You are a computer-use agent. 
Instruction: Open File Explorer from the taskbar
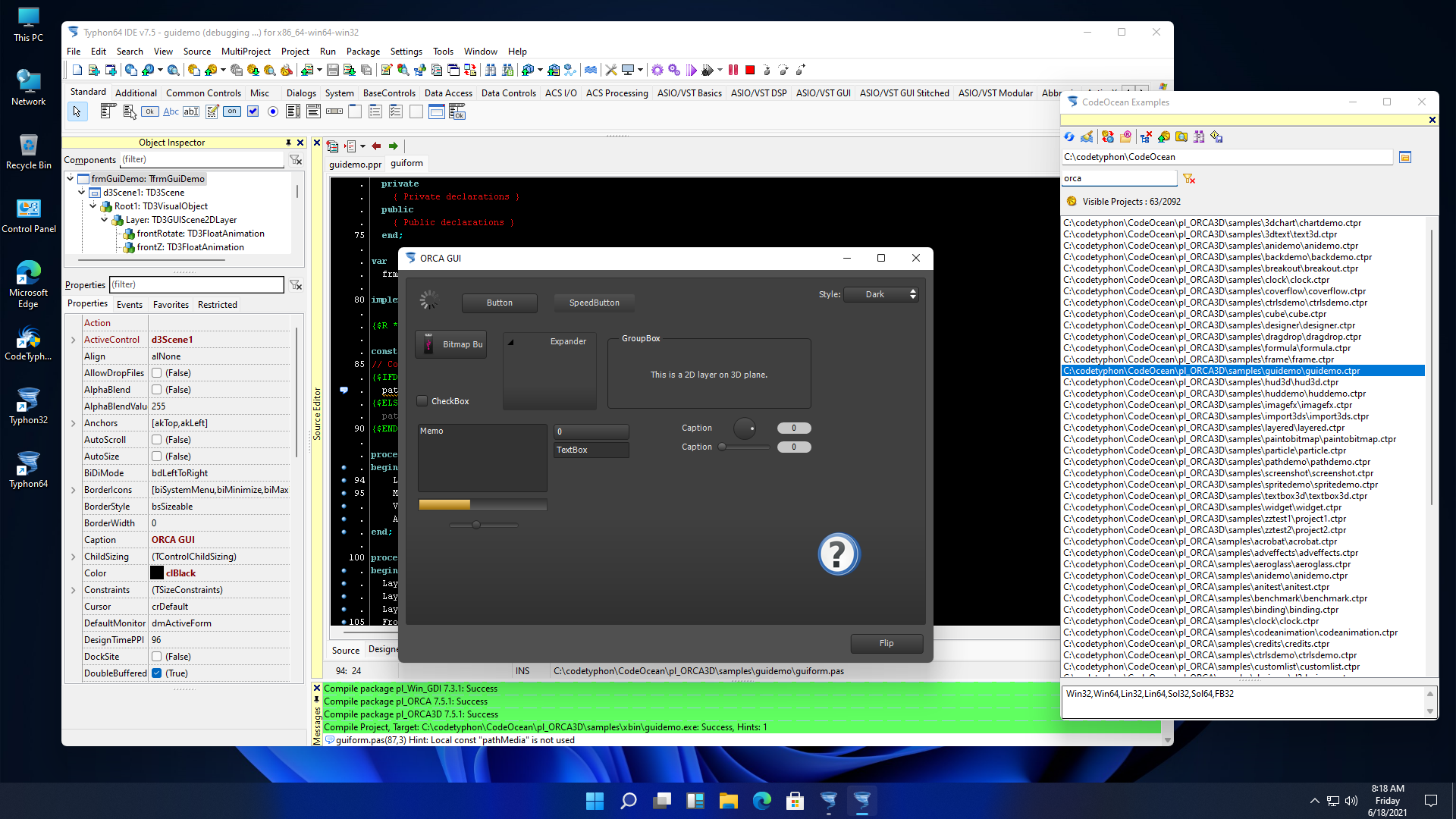coord(728,801)
